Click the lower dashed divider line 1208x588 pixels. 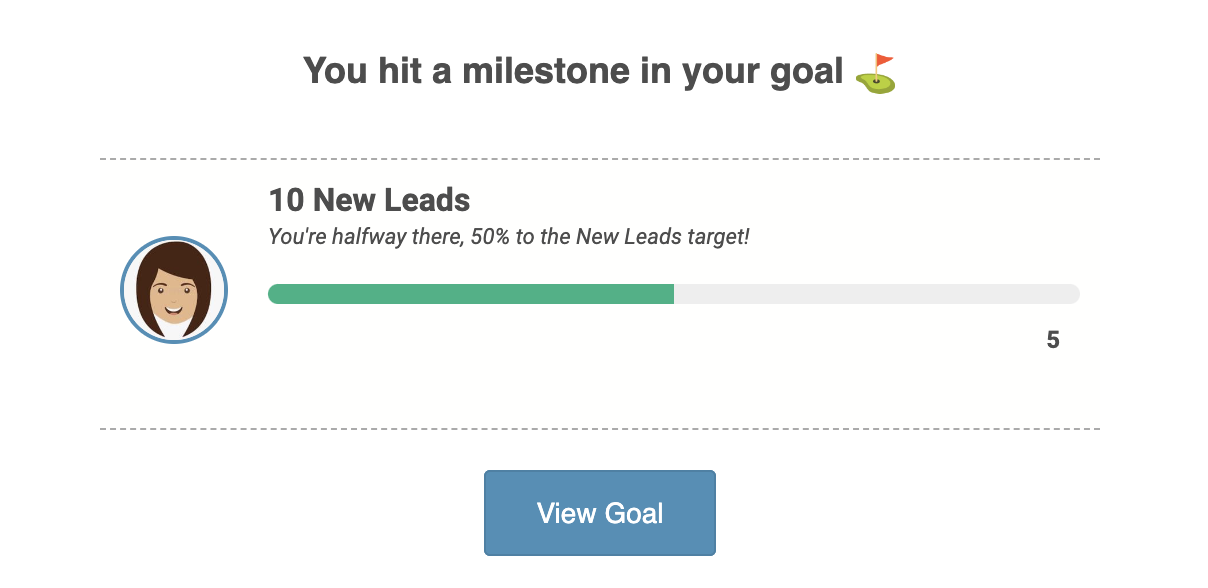point(600,429)
